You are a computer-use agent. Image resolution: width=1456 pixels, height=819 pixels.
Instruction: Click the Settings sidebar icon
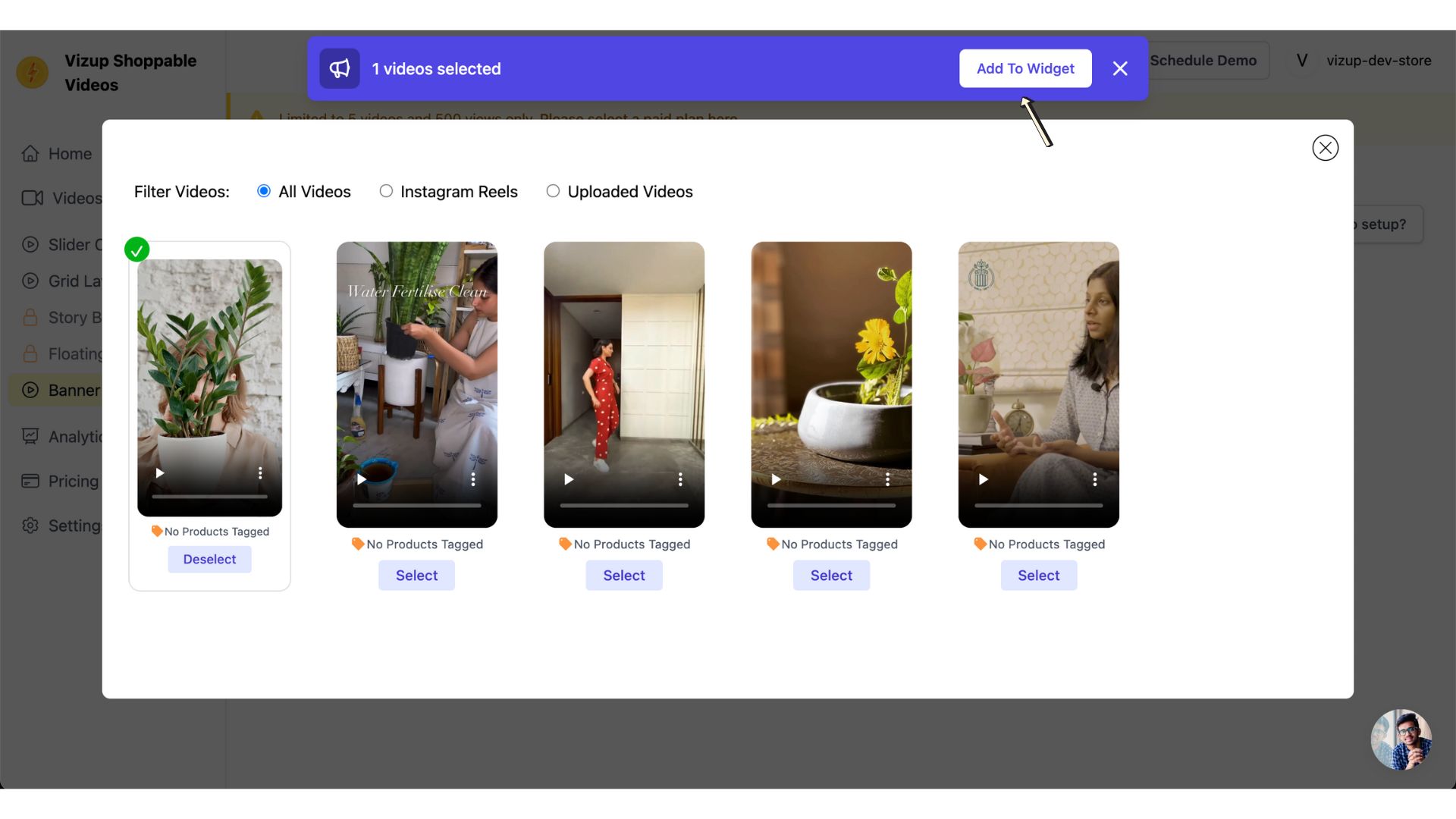pos(30,525)
